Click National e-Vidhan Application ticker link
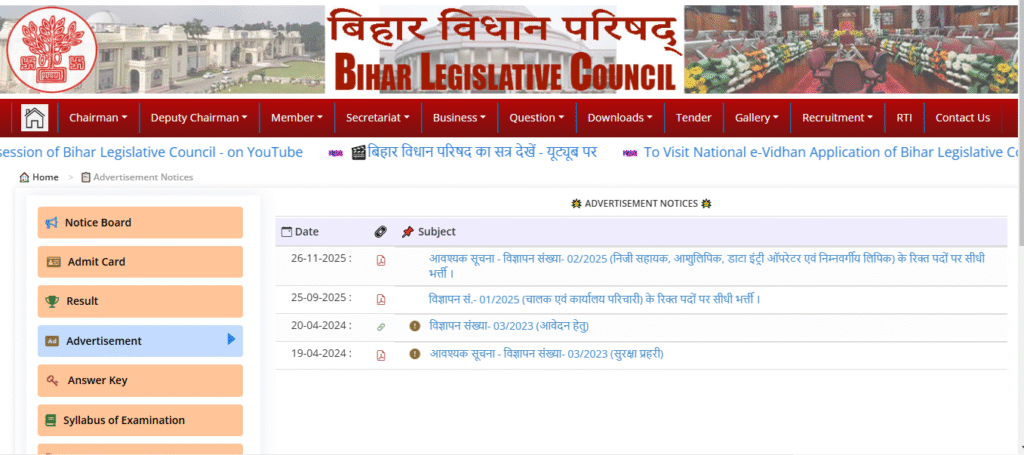Viewport: 1024px width, 455px height. 833,153
